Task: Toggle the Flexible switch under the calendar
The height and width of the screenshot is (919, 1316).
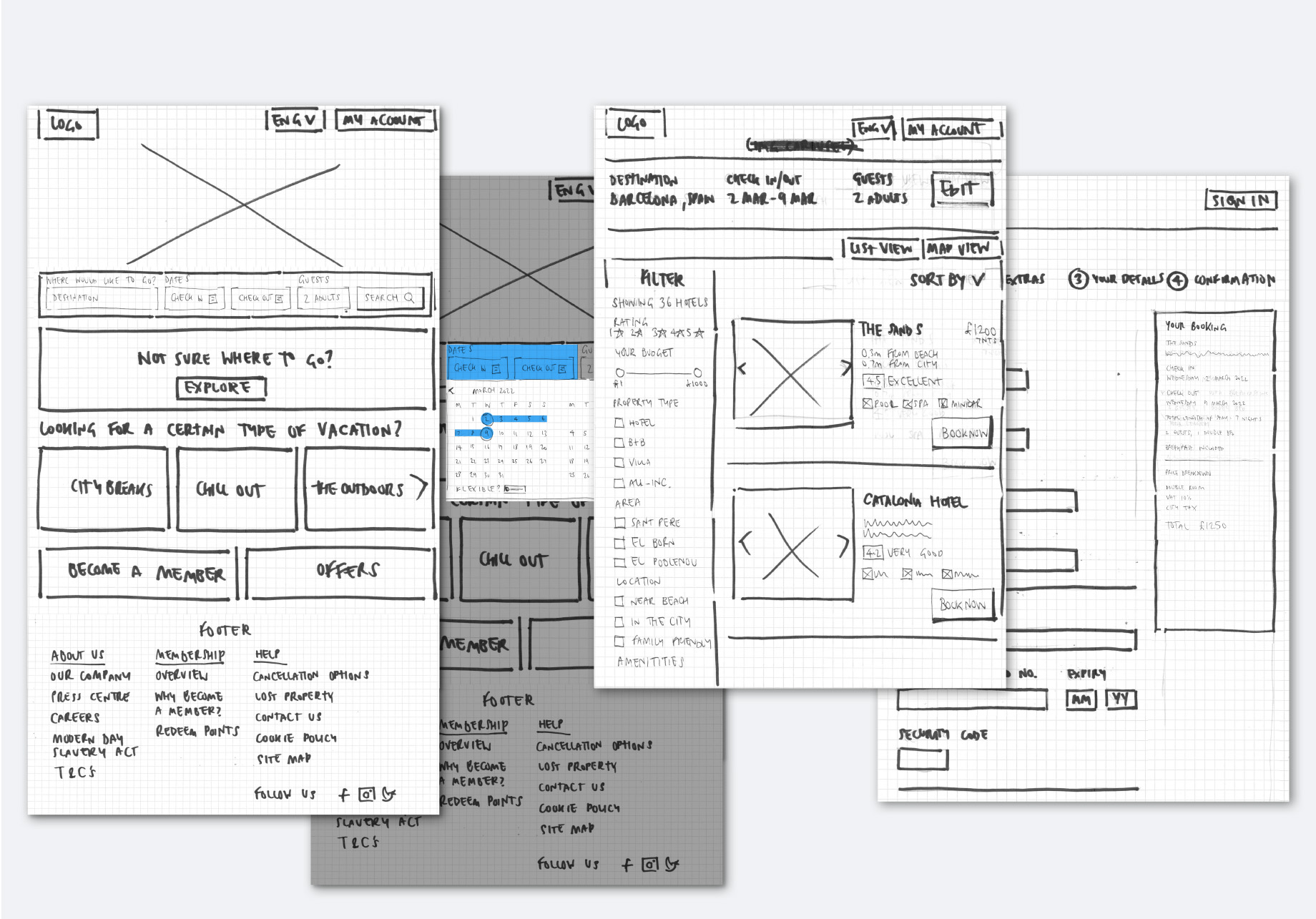Action: (x=514, y=489)
